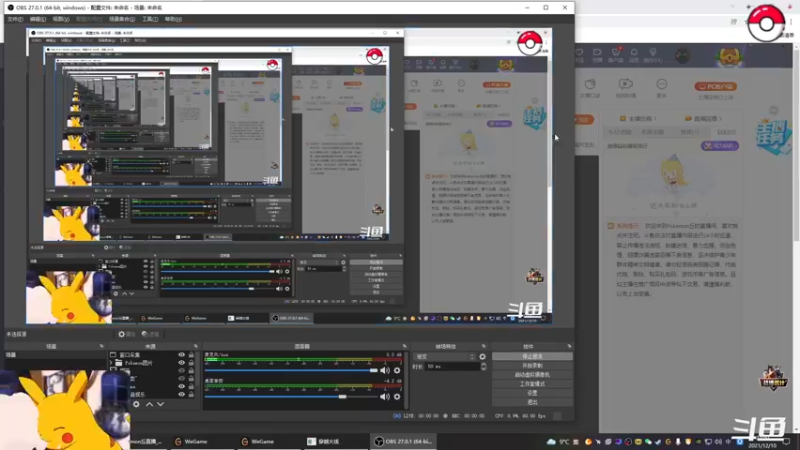Toggle 工作室模式 studio mode
This screenshot has width=800, height=450.
[x=532, y=384]
